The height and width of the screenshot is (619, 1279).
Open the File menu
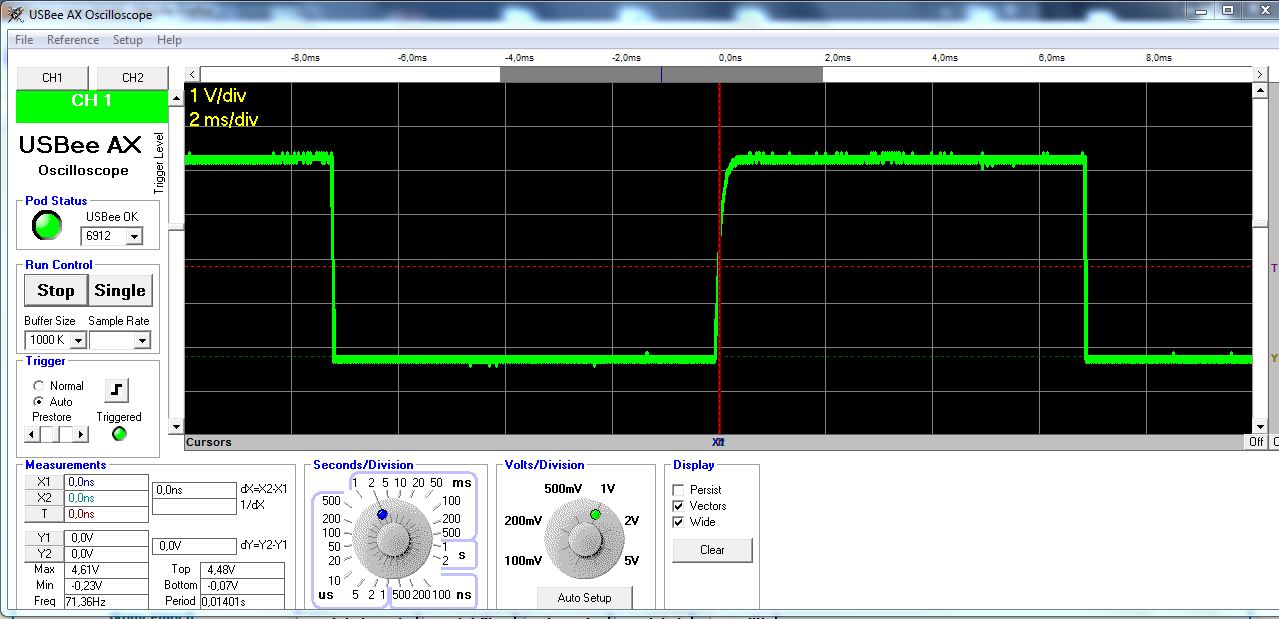tap(24, 40)
